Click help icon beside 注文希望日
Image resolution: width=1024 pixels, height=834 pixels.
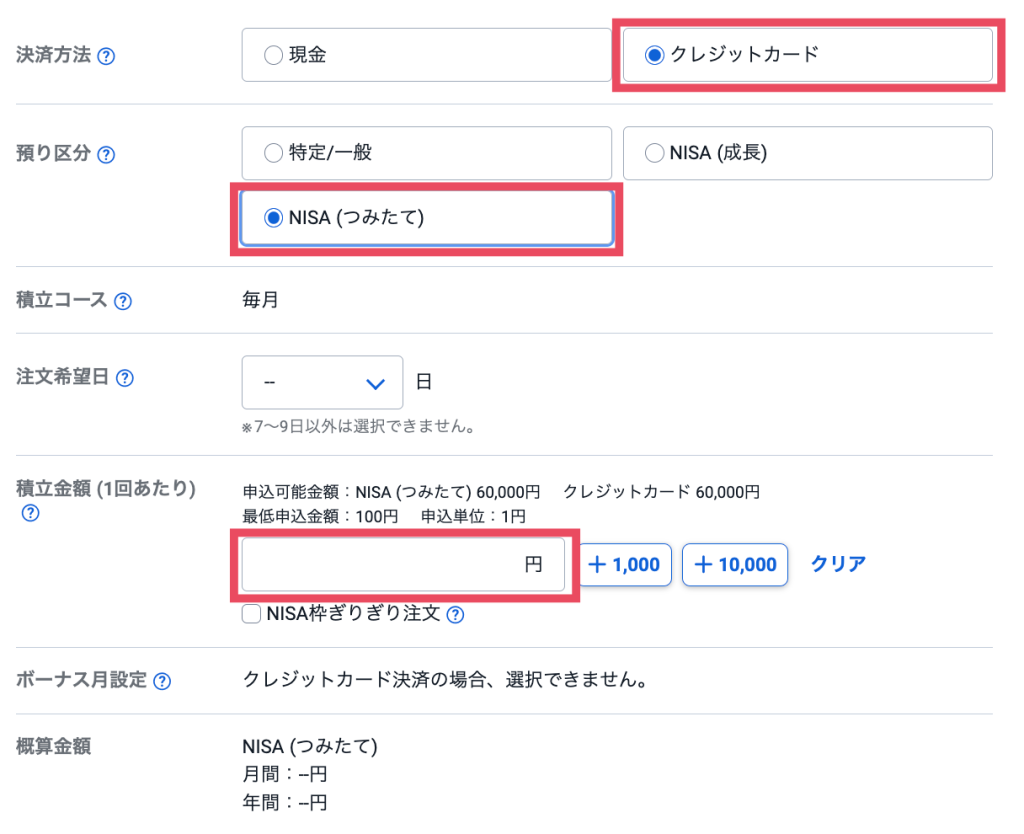(125, 378)
